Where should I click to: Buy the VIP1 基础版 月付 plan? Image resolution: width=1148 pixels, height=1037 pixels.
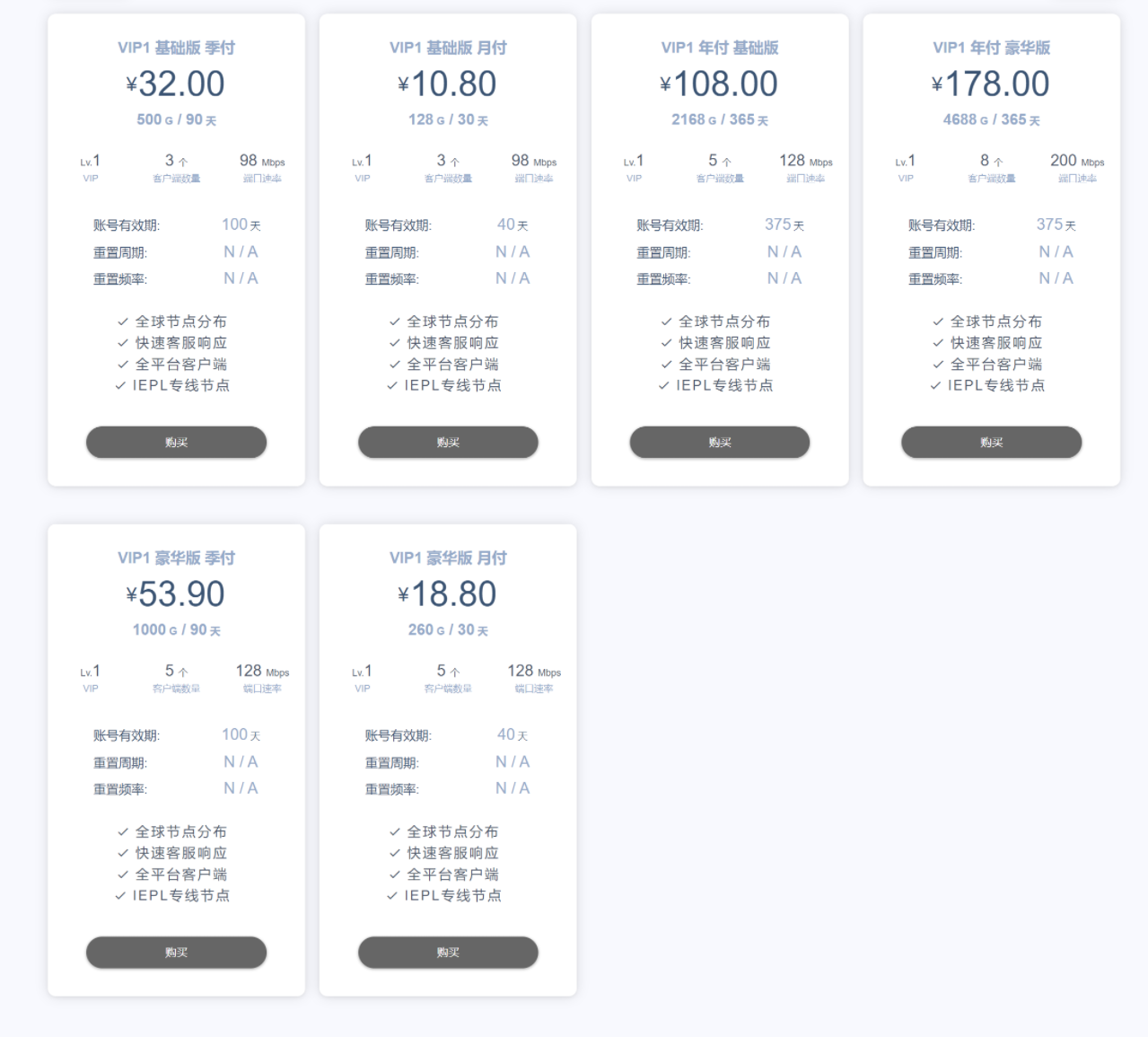click(x=448, y=443)
